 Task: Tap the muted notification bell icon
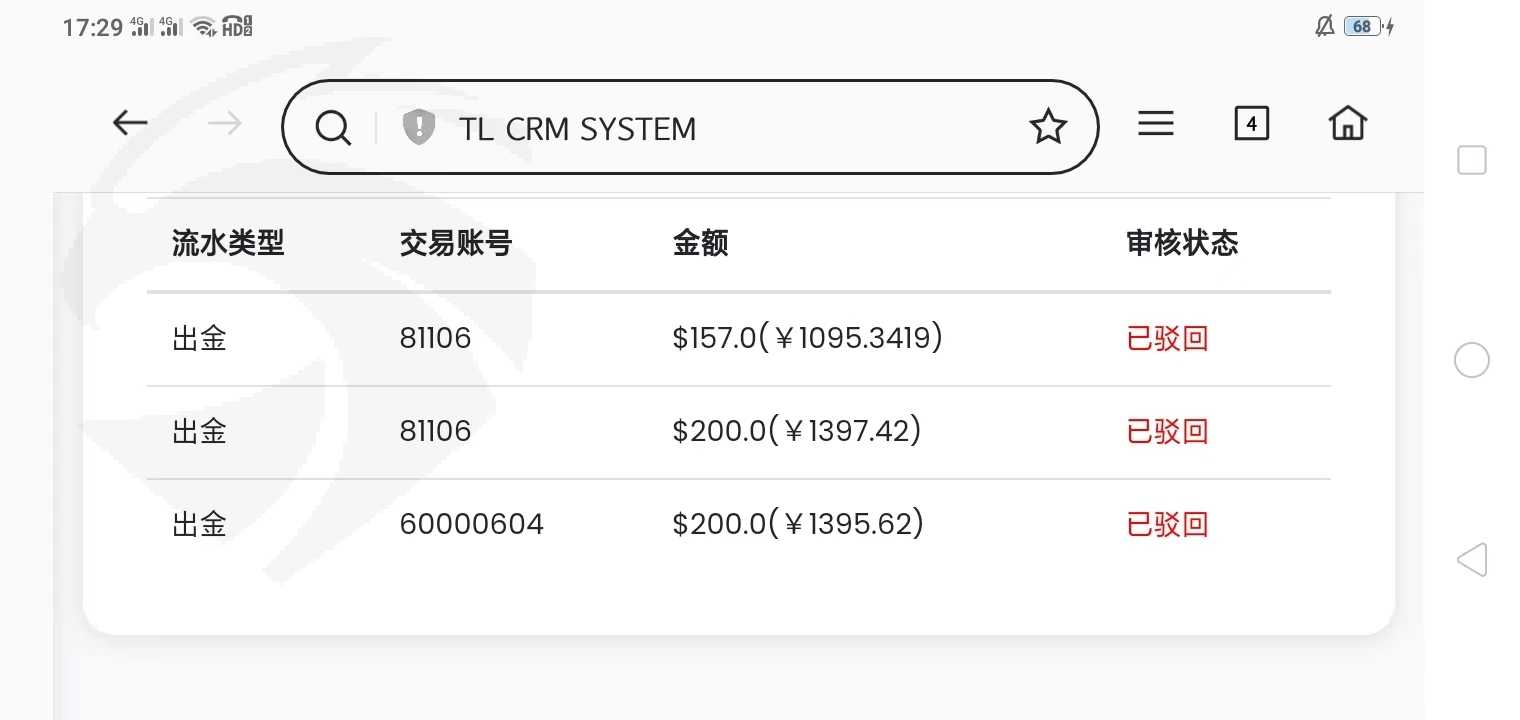pos(1325,27)
